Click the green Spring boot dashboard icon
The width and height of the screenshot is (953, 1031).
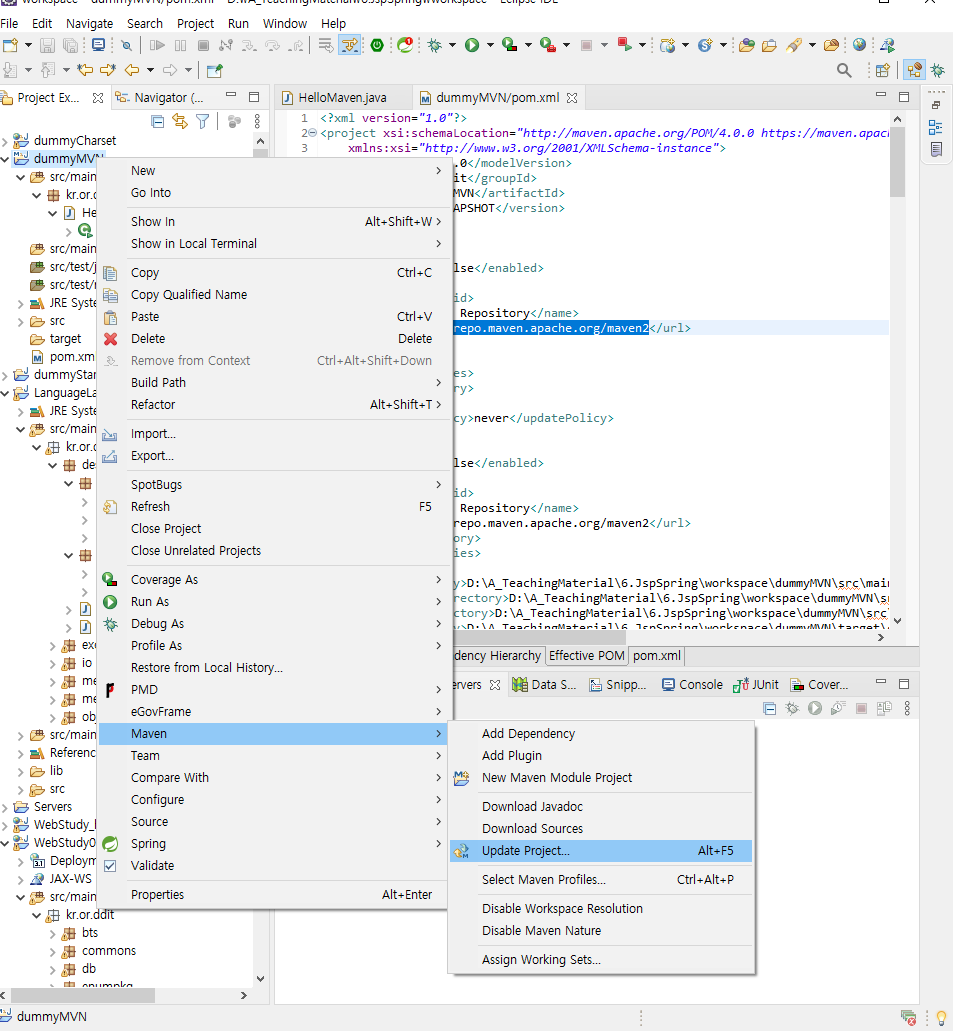[x=377, y=45]
